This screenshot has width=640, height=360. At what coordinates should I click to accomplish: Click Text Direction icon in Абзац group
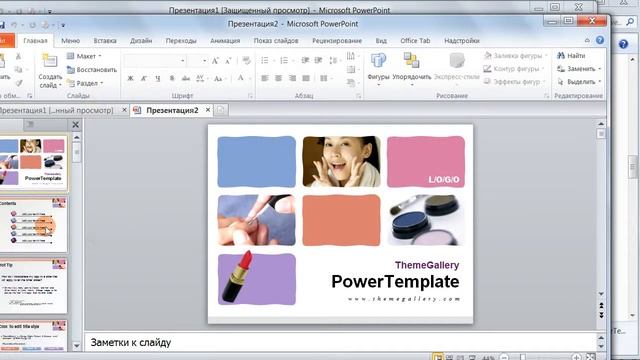pyautogui.click(x=351, y=56)
